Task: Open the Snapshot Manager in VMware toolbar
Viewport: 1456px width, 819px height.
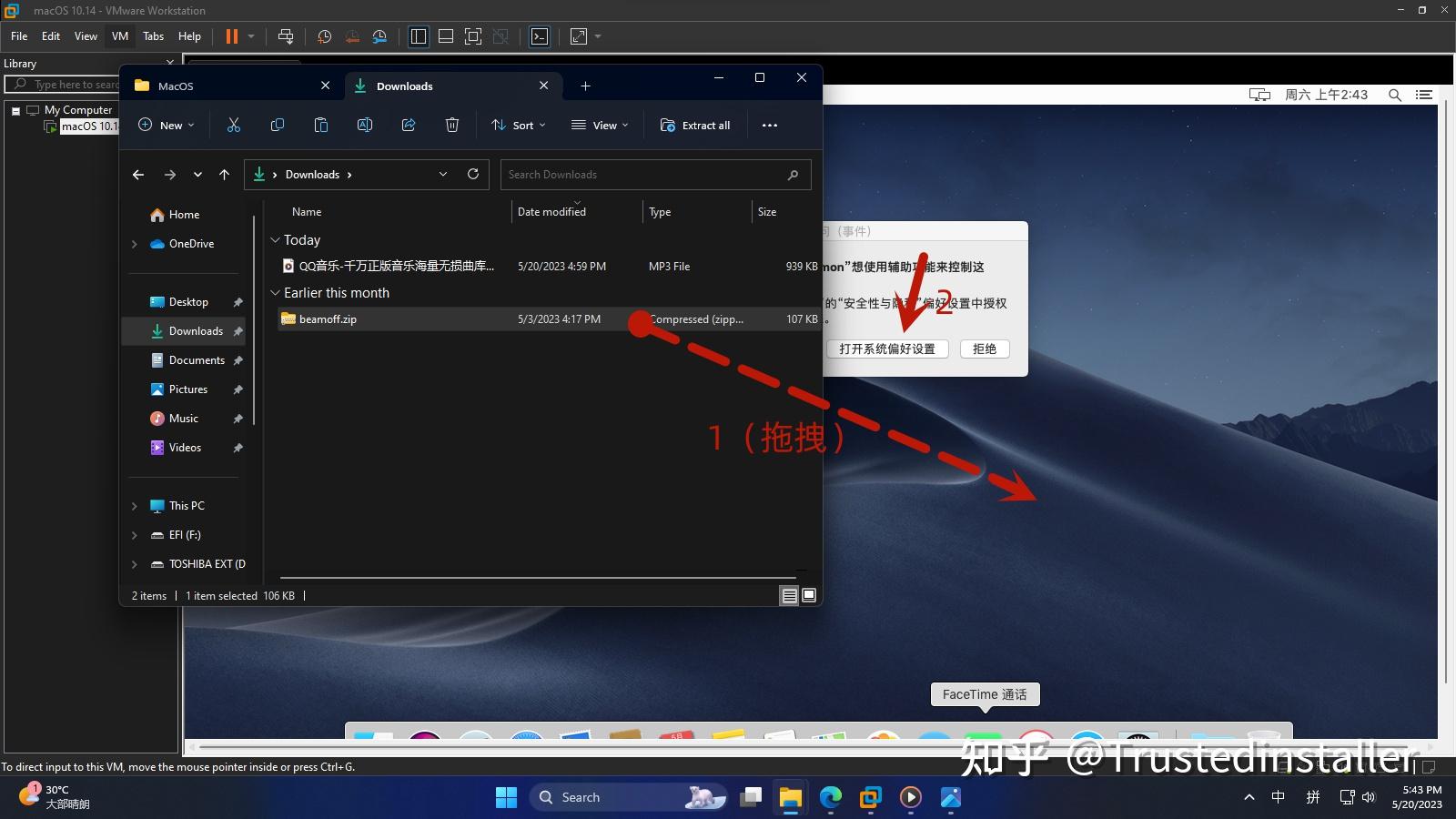Action: pos(380,36)
